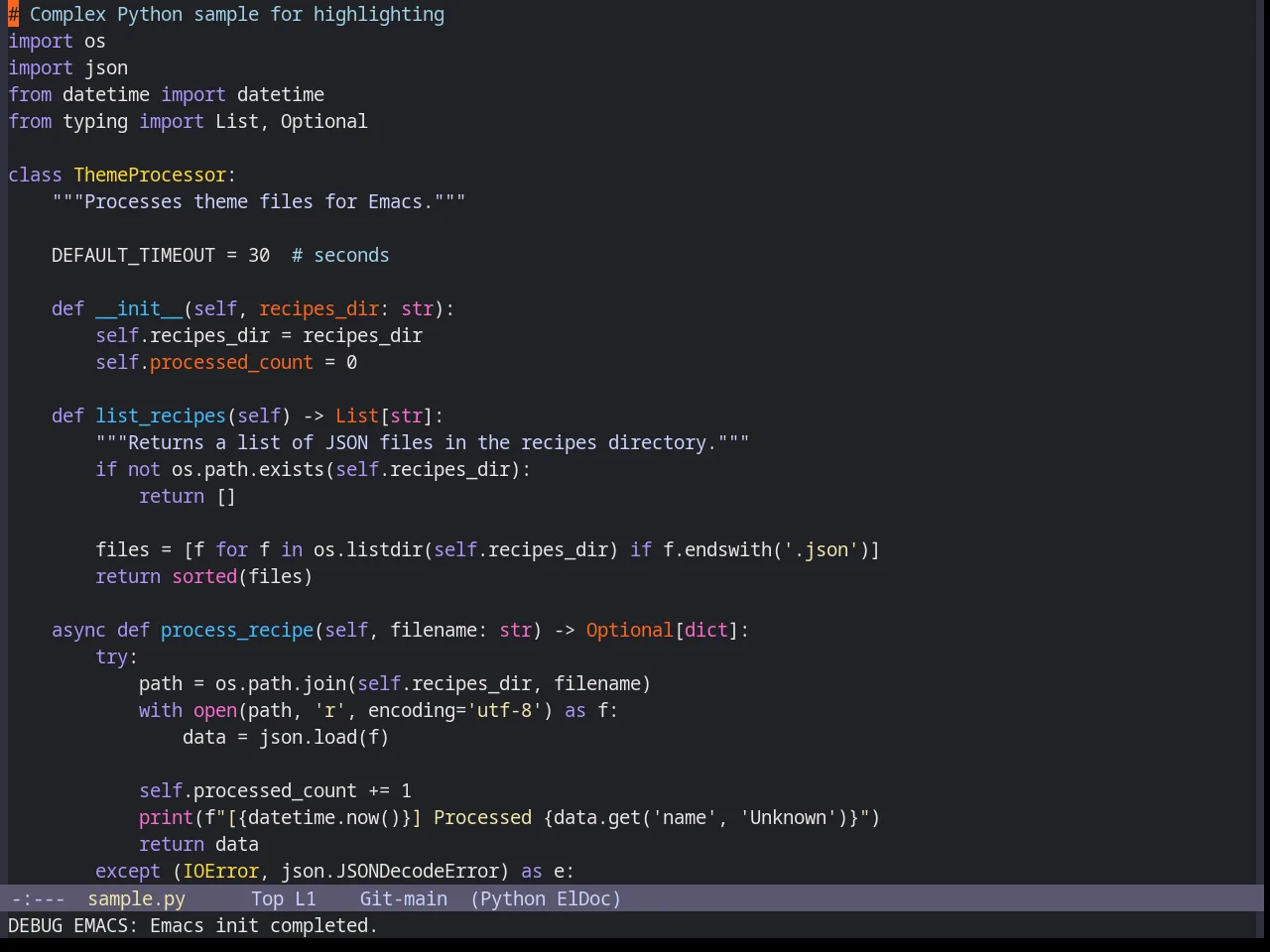1270x952 pixels.
Task: Click the Python major mode indicator
Action: pyautogui.click(x=512, y=898)
